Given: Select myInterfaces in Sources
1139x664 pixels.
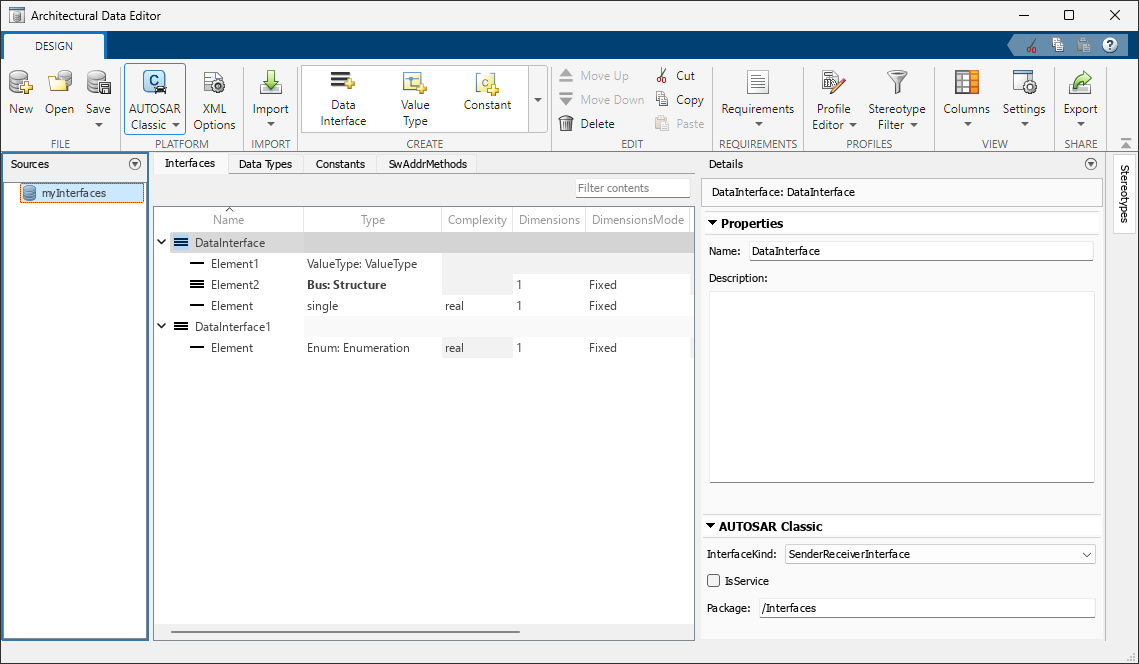Looking at the screenshot, I should [73, 193].
